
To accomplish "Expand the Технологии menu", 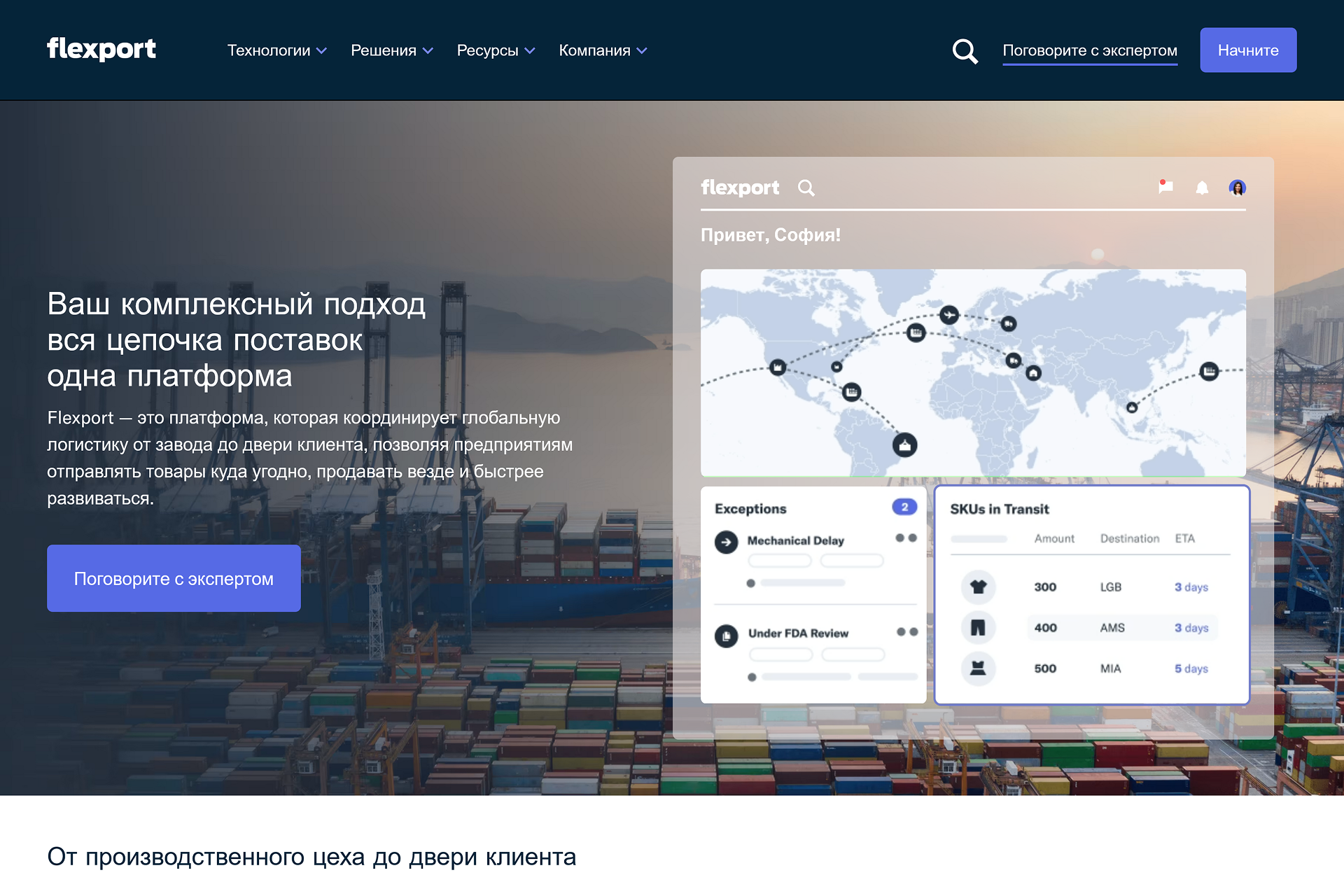I will pos(277,50).
